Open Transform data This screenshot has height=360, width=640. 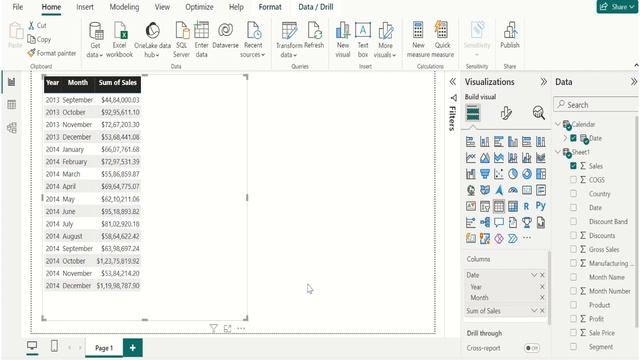[289, 40]
